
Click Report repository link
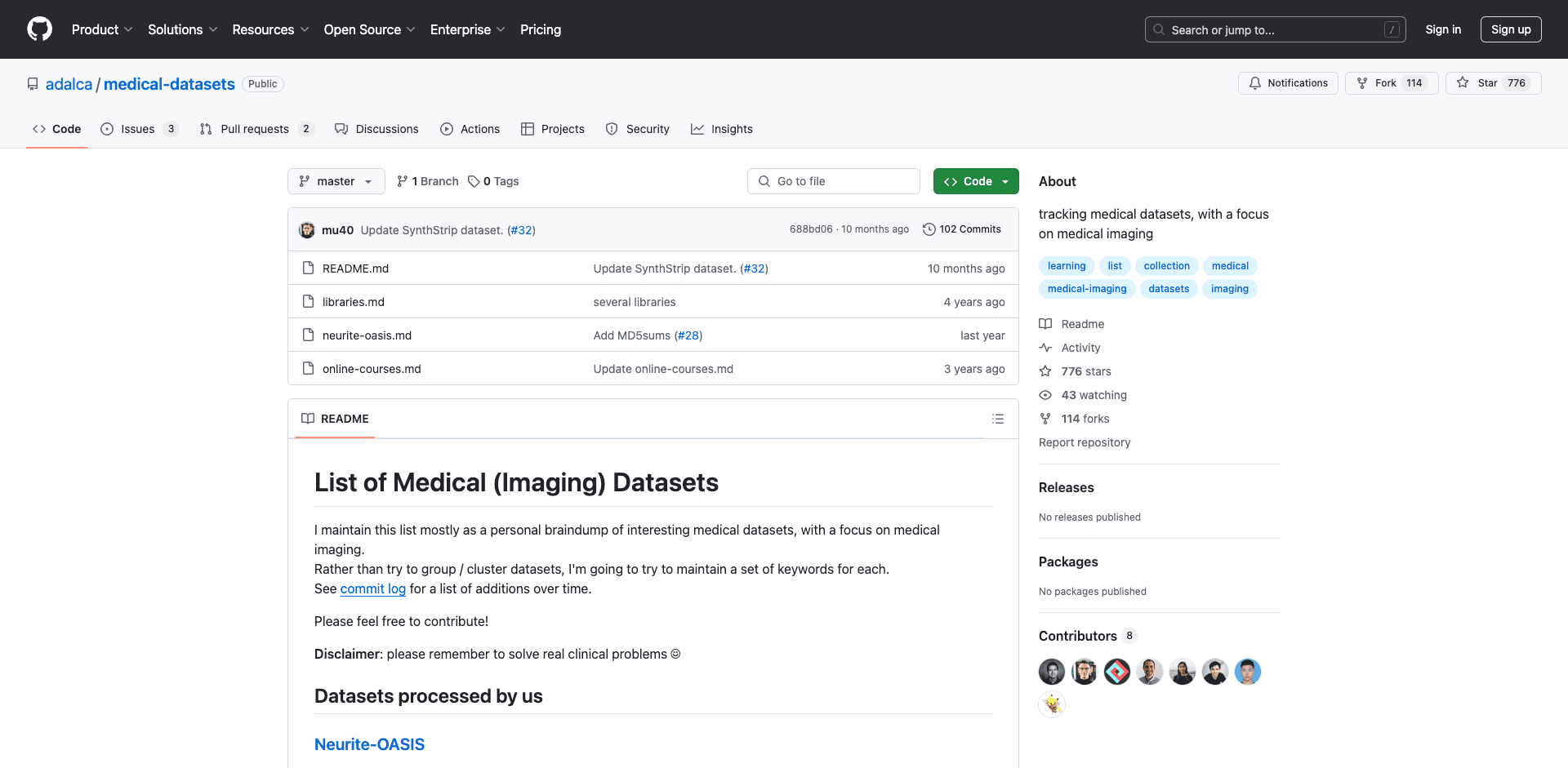[x=1085, y=442]
